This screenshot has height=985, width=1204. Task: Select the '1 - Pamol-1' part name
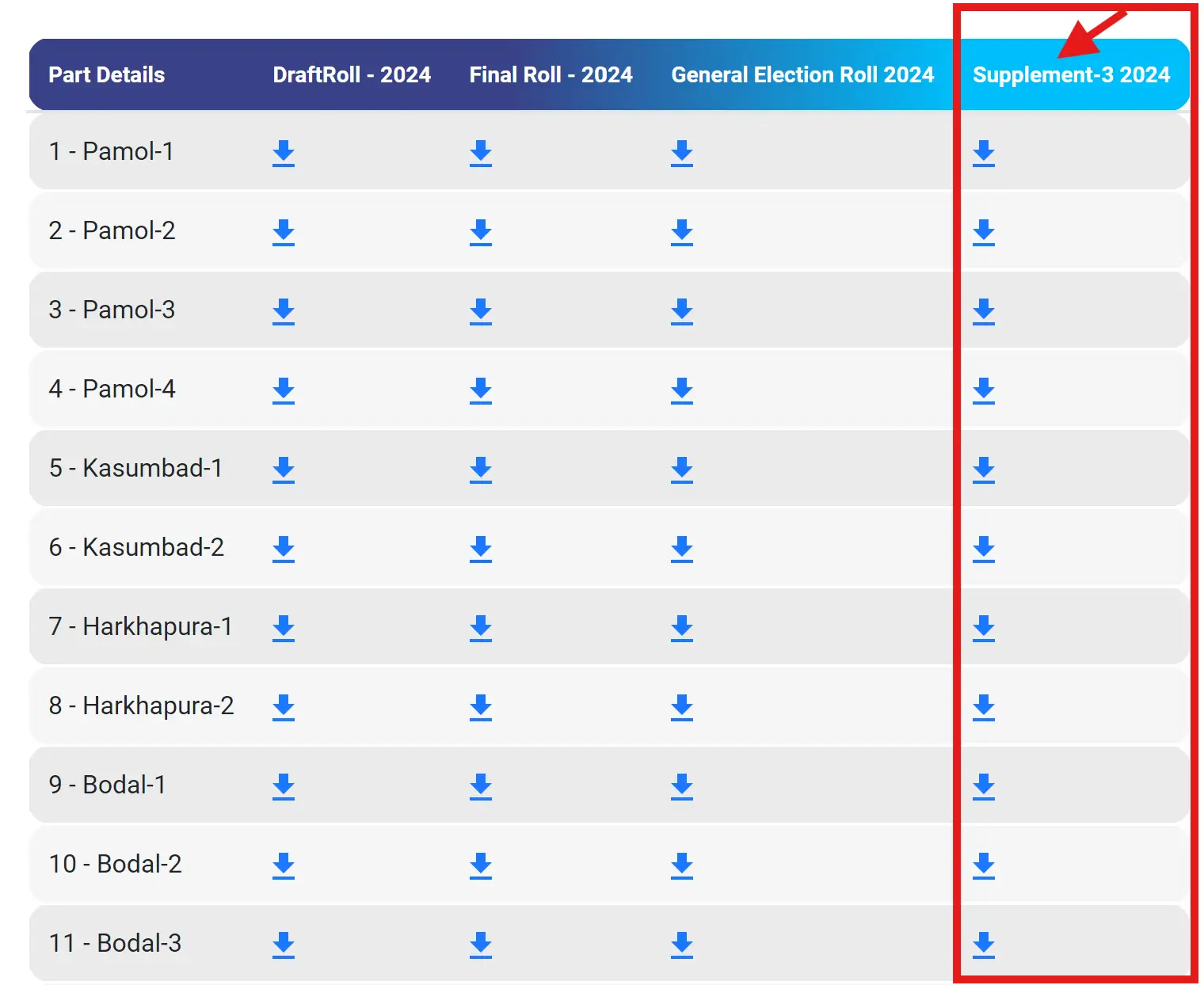(111, 151)
